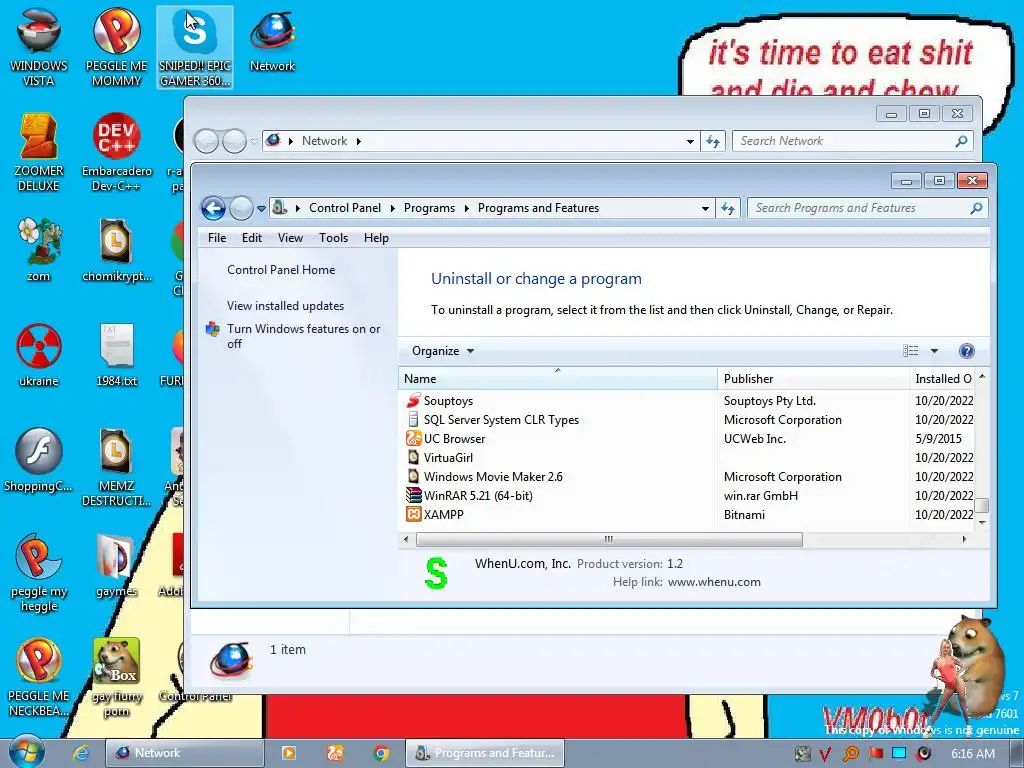Open the View menu
Image resolution: width=1024 pixels, height=768 pixels.
[x=290, y=238]
